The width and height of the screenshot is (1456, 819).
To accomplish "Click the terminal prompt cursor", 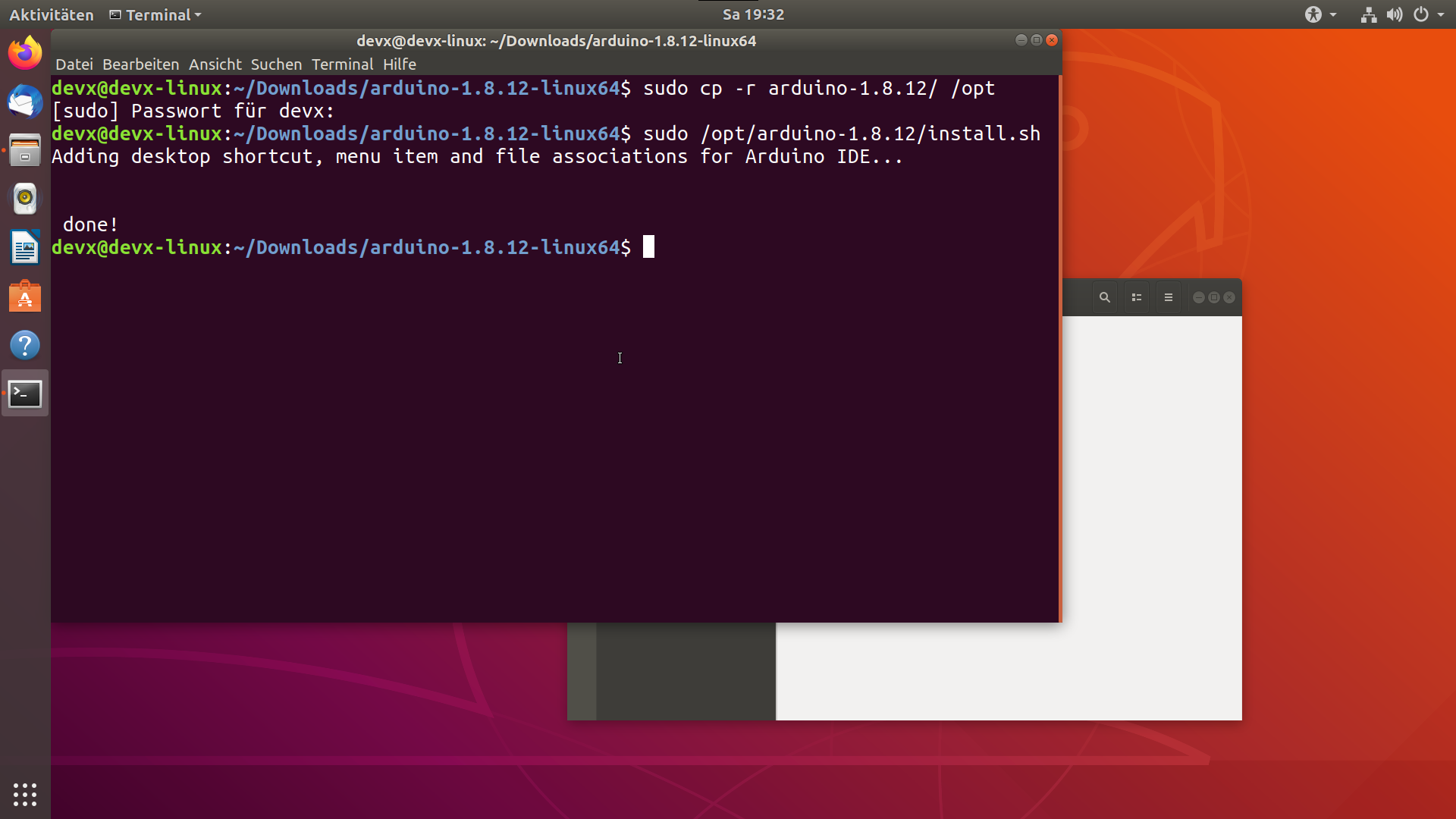I will (648, 247).
